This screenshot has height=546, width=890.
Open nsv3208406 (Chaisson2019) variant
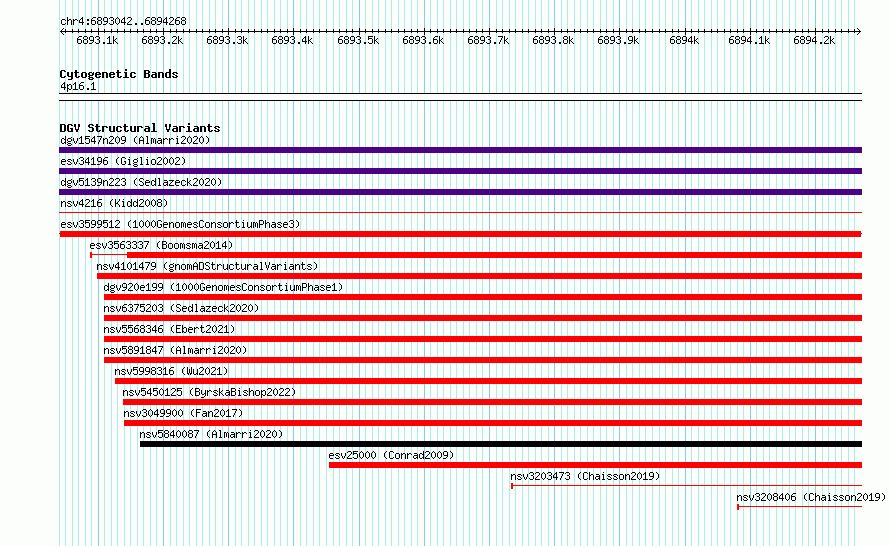click(811, 497)
